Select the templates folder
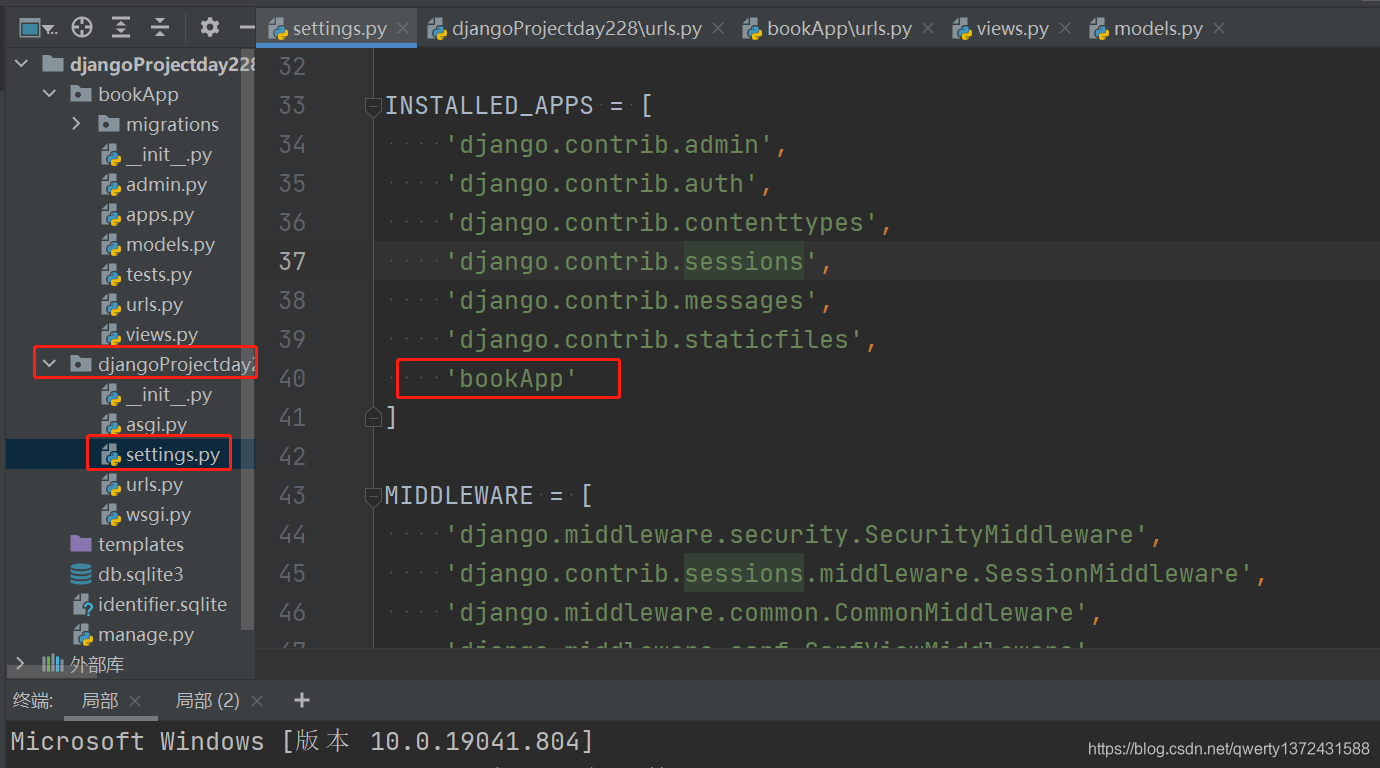 (141, 545)
